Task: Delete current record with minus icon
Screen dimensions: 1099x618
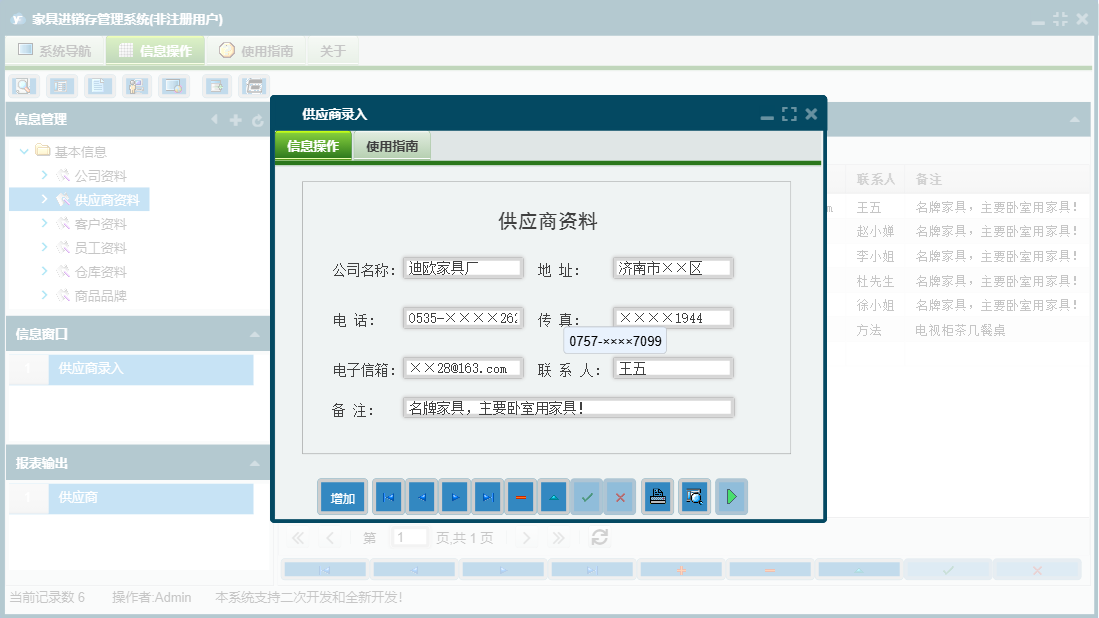Action: (x=521, y=496)
